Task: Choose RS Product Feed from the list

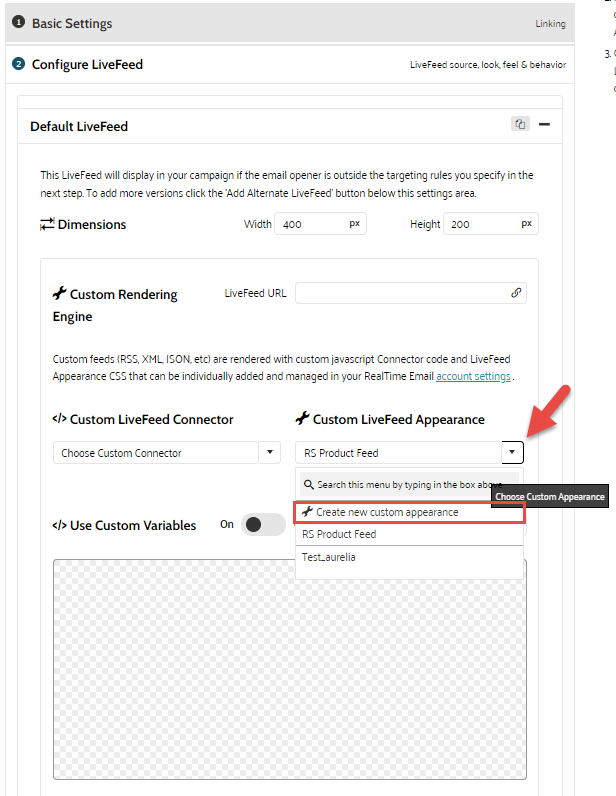Action: pyautogui.click(x=409, y=534)
